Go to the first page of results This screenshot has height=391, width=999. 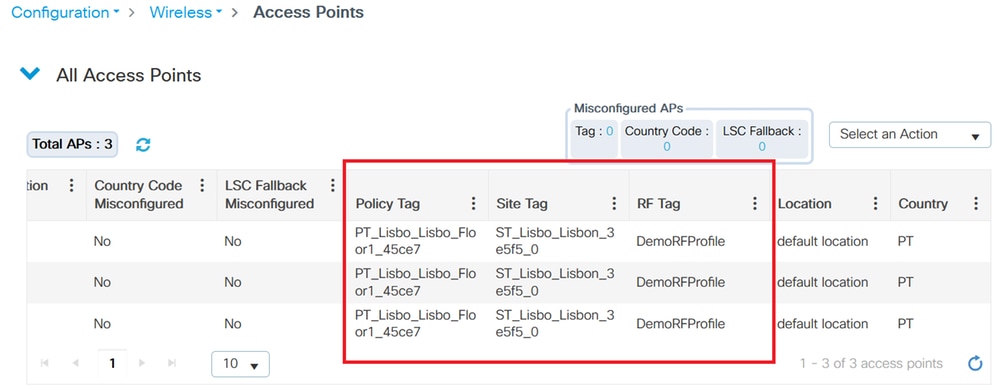[x=45, y=363]
